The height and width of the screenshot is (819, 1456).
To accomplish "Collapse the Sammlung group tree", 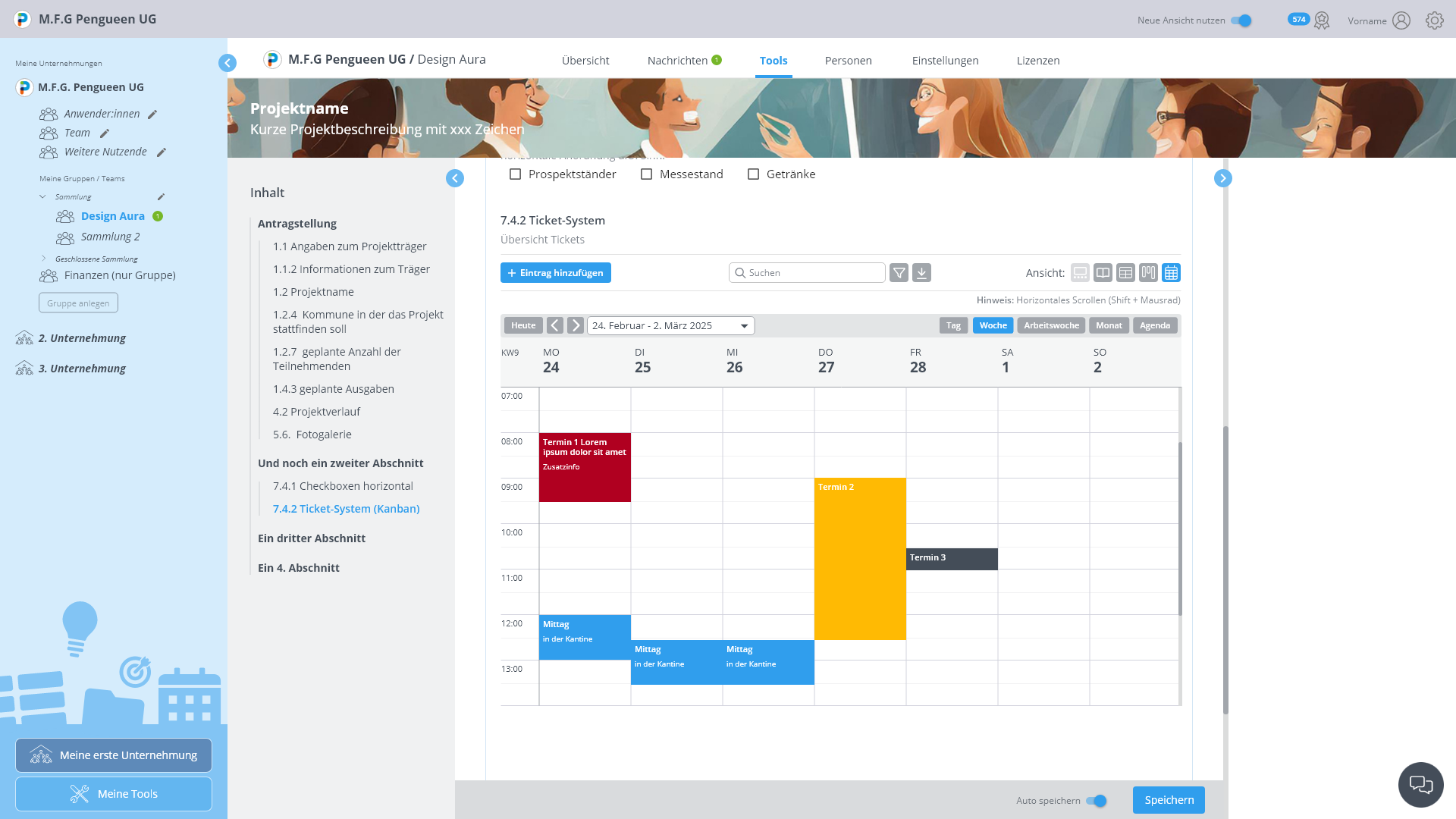I will tap(42, 197).
